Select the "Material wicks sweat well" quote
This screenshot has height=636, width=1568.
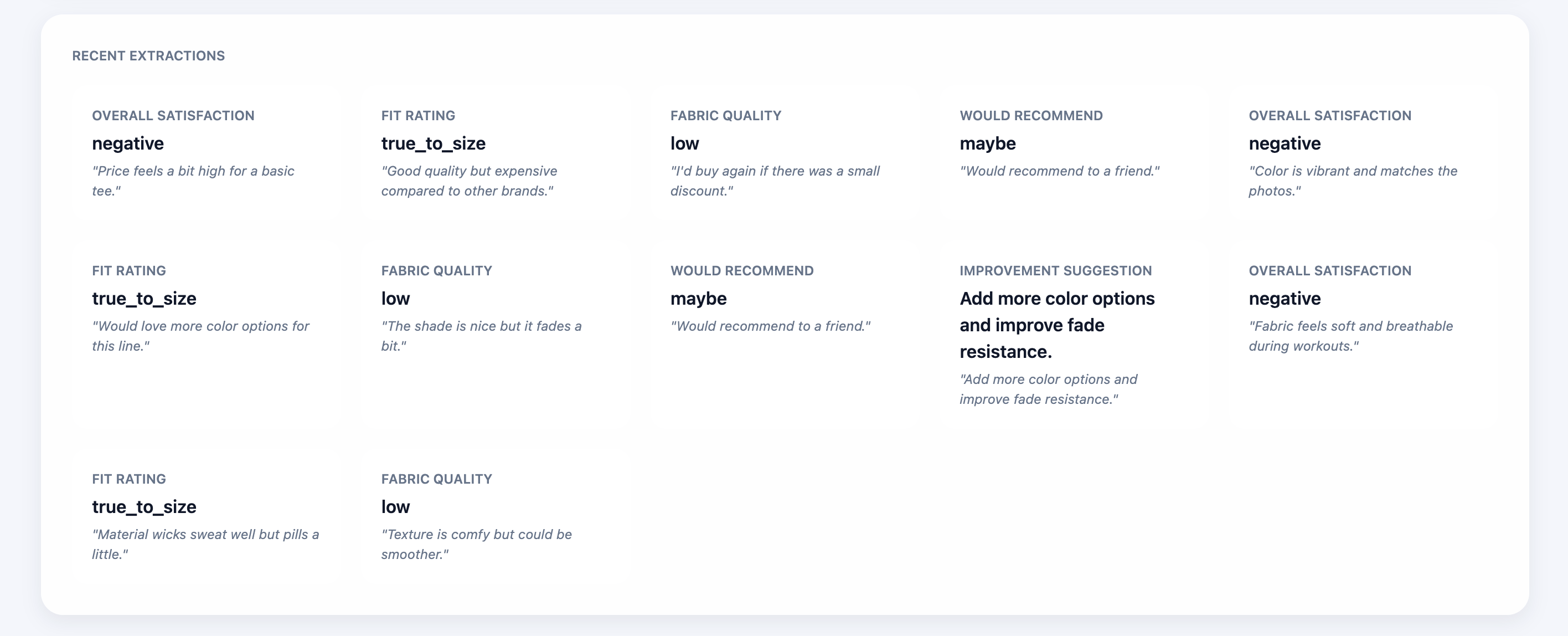(x=205, y=544)
